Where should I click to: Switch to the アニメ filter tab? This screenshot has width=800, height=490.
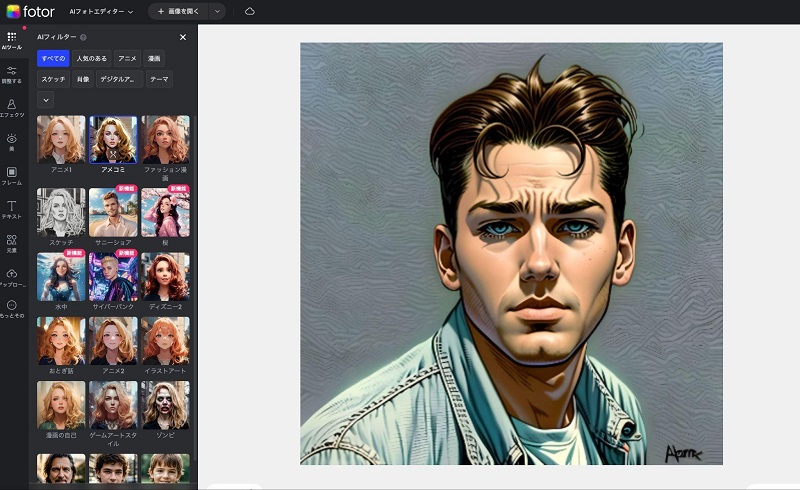pyautogui.click(x=126, y=58)
